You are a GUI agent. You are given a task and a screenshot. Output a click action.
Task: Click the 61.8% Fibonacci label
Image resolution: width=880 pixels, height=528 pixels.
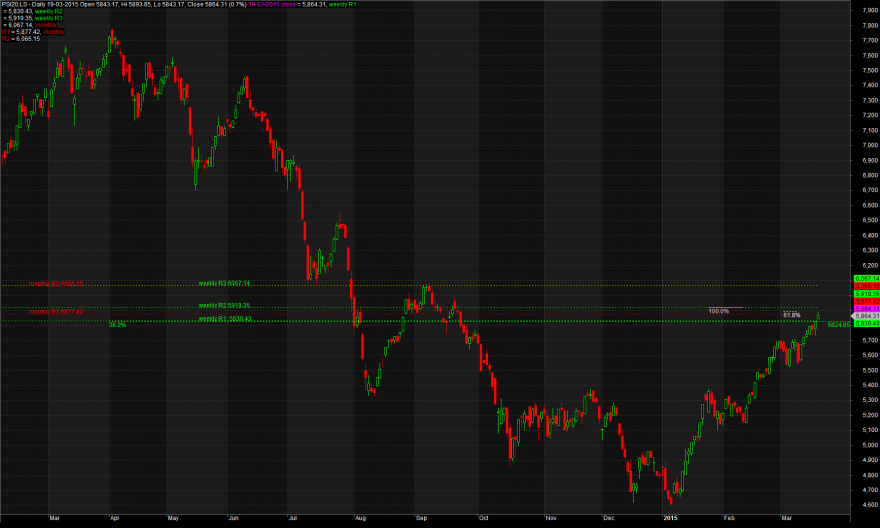(792, 315)
